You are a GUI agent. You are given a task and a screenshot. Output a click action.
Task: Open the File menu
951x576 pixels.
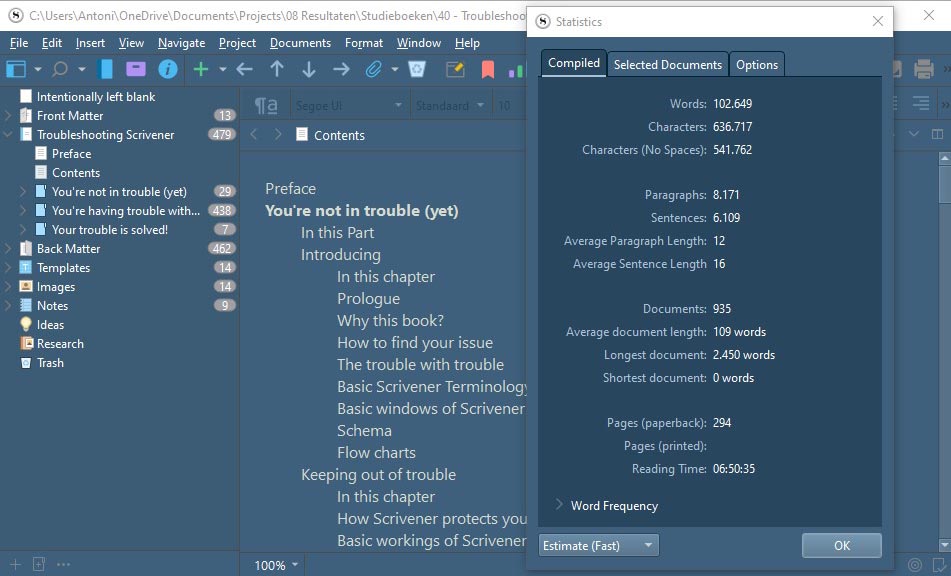click(x=19, y=43)
